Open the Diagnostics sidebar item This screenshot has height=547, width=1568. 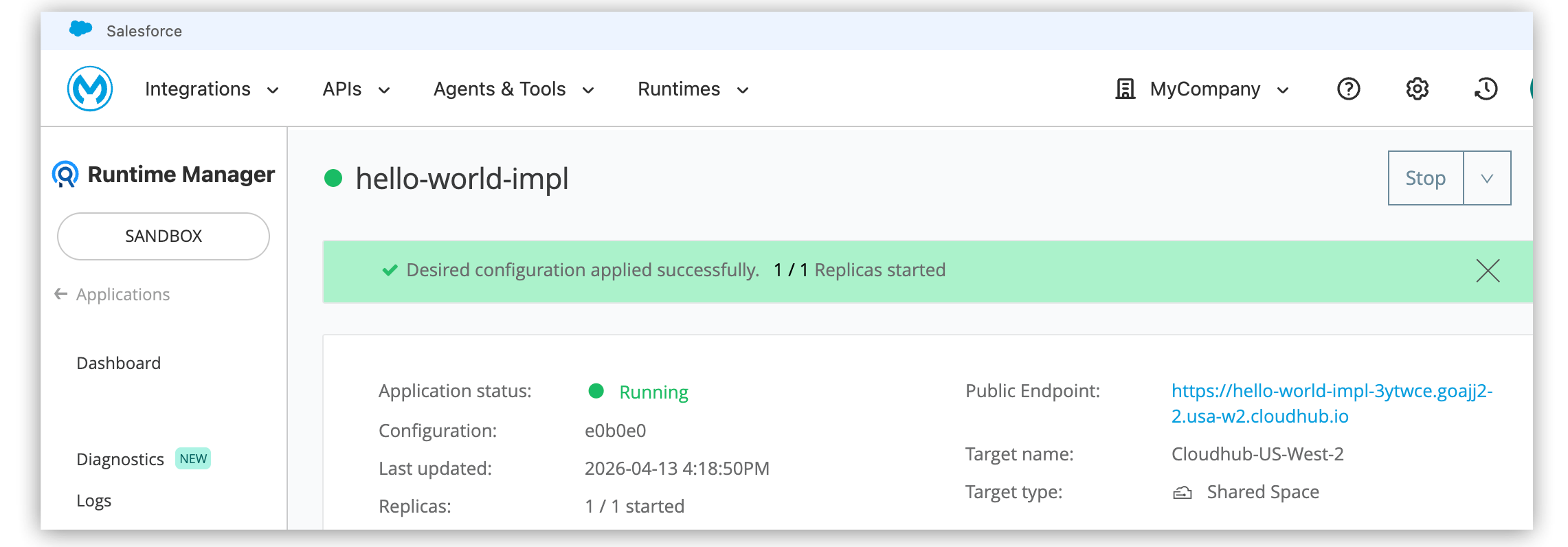coord(120,459)
